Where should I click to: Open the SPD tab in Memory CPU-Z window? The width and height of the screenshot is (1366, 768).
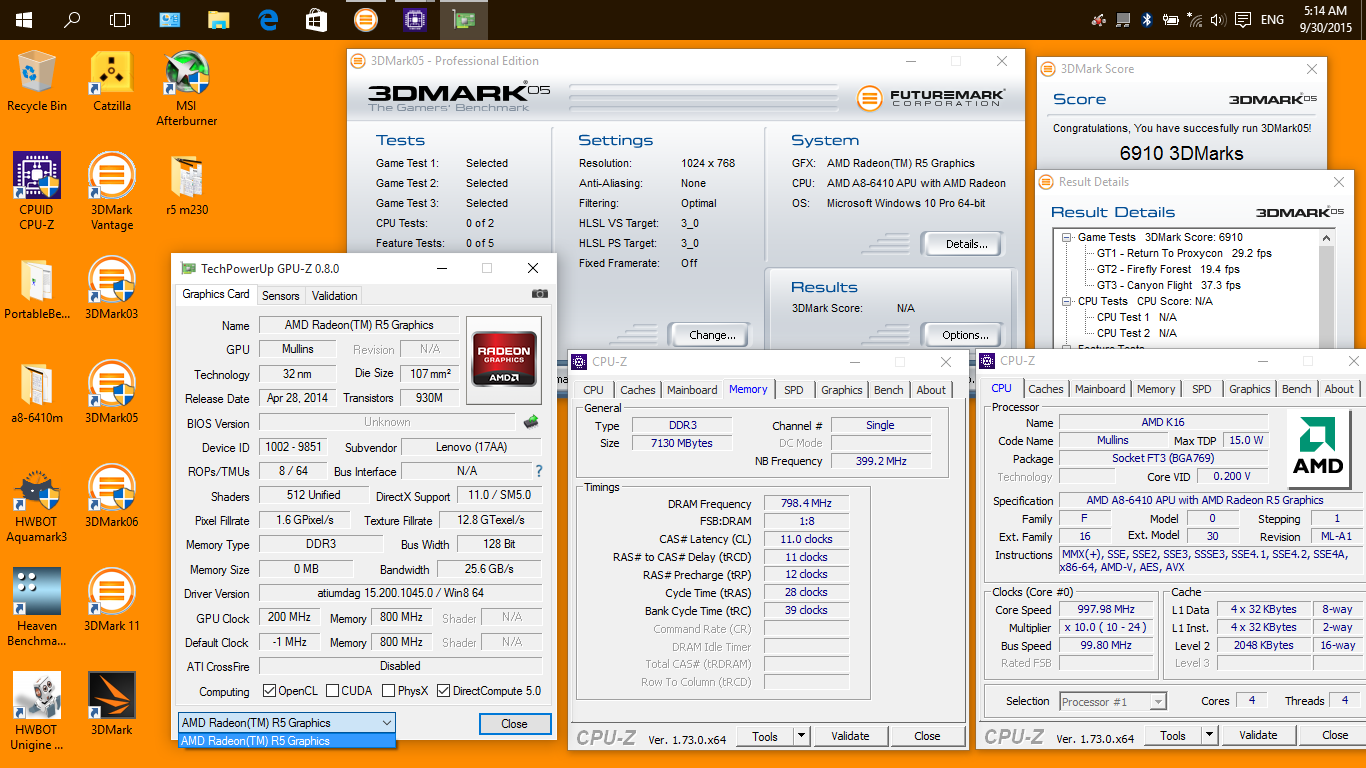point(793,390)
